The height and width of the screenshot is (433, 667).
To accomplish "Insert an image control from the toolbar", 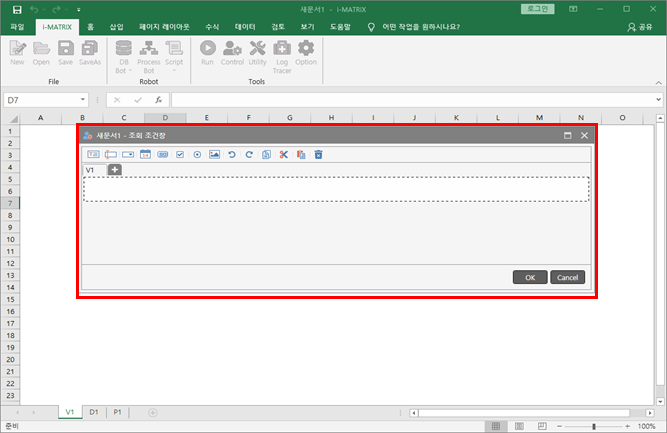I will point(214,155).
